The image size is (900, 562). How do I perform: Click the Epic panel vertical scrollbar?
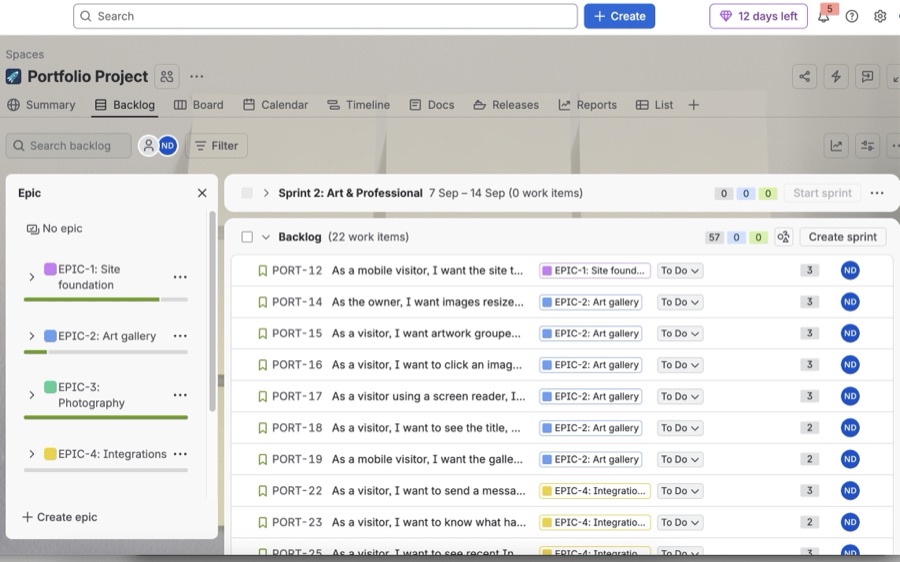(212, 311)
